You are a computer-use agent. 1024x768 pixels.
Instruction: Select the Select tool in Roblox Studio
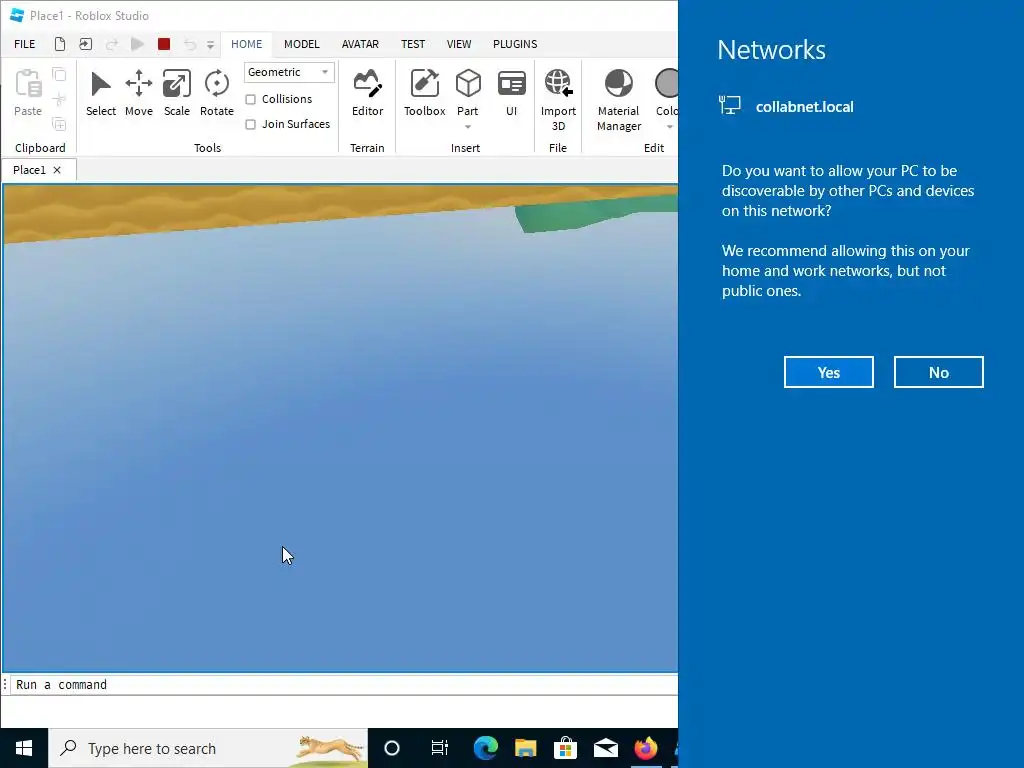(x=101, y=94)
